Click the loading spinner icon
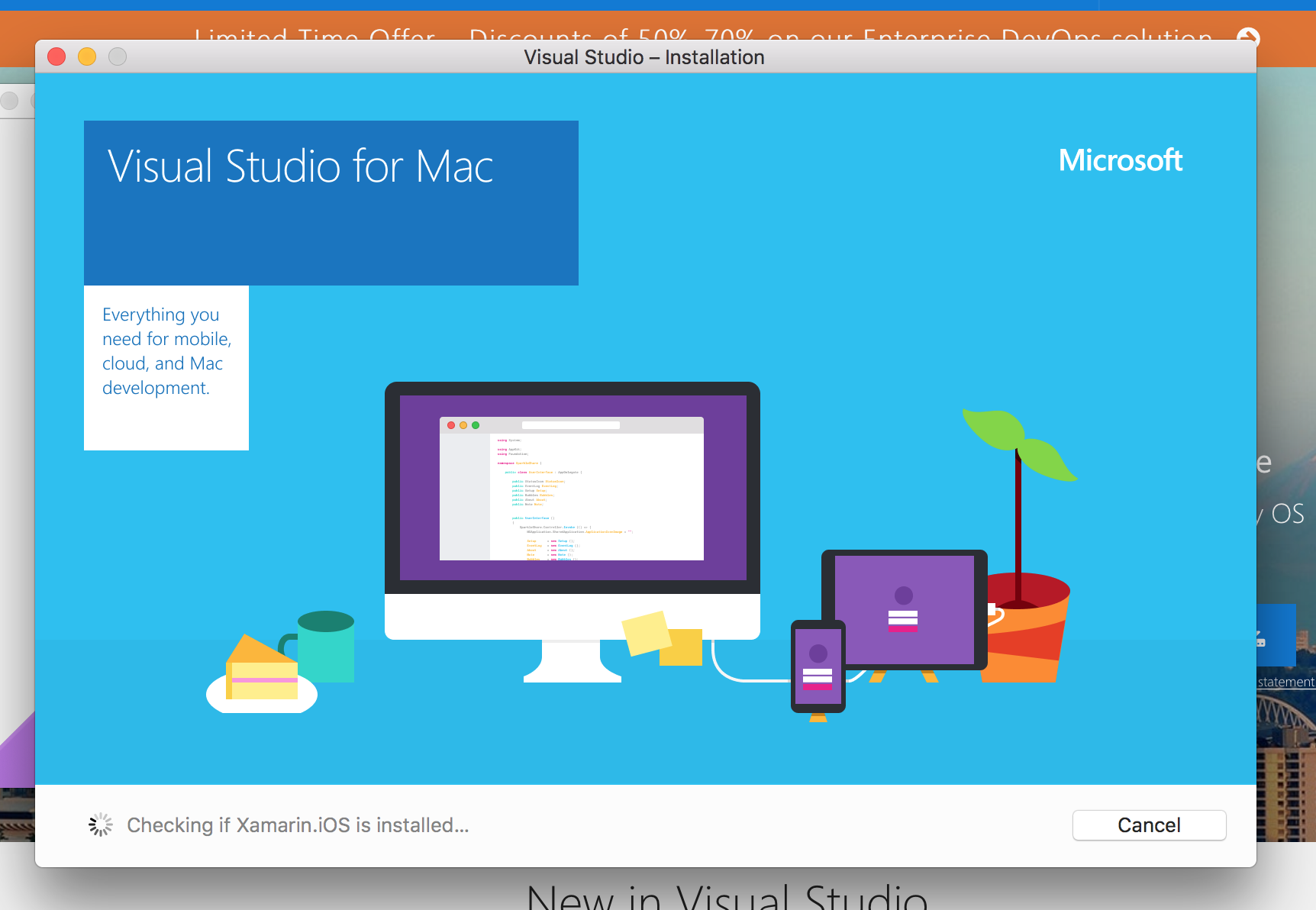Screen dimensions: 1316x910 pos(101,824)
